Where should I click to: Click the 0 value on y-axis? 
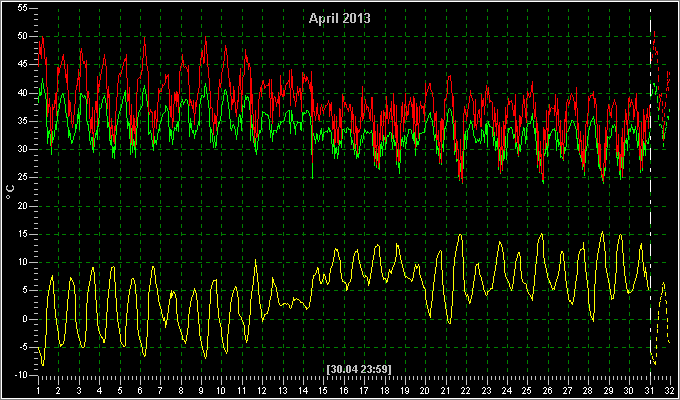[25, 319]
